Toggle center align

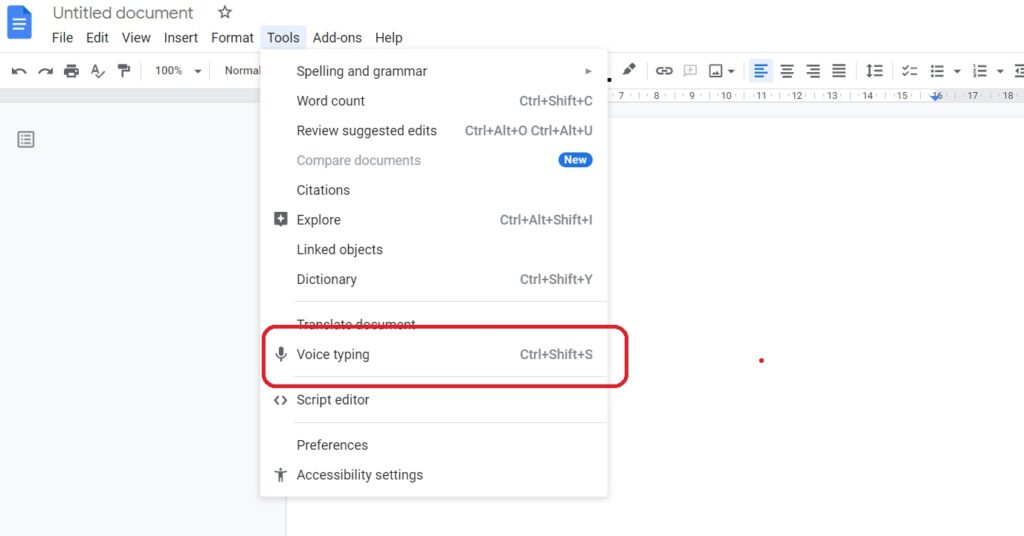pyautogui.click(x=787, y=71)
